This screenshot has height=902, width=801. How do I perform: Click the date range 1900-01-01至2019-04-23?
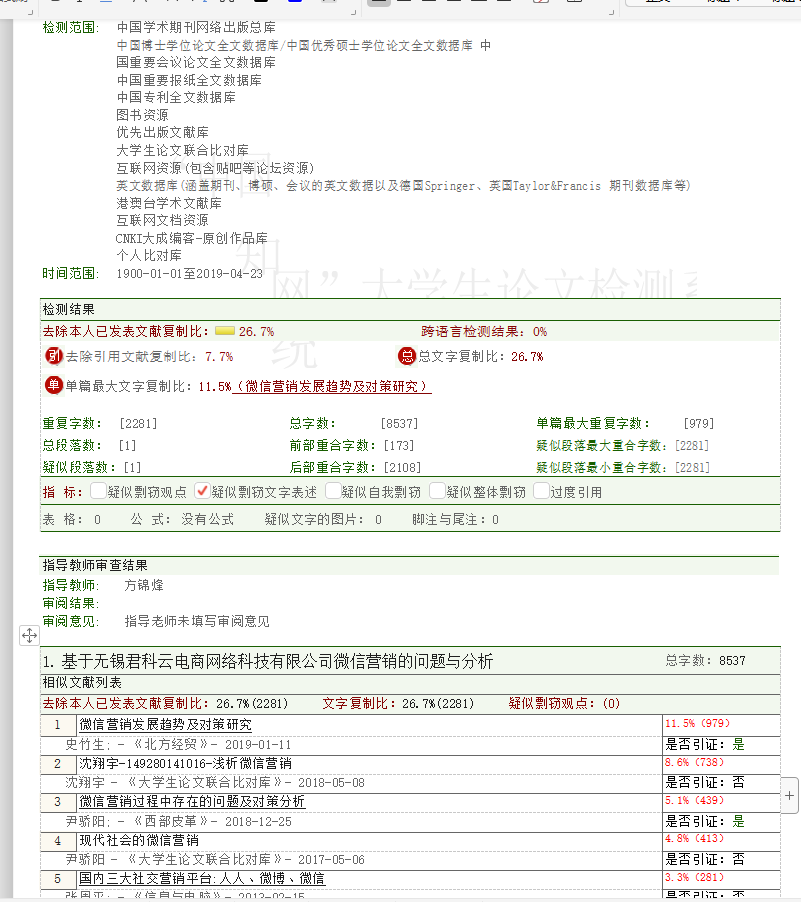pyautogui.click(x=189, y=273)
